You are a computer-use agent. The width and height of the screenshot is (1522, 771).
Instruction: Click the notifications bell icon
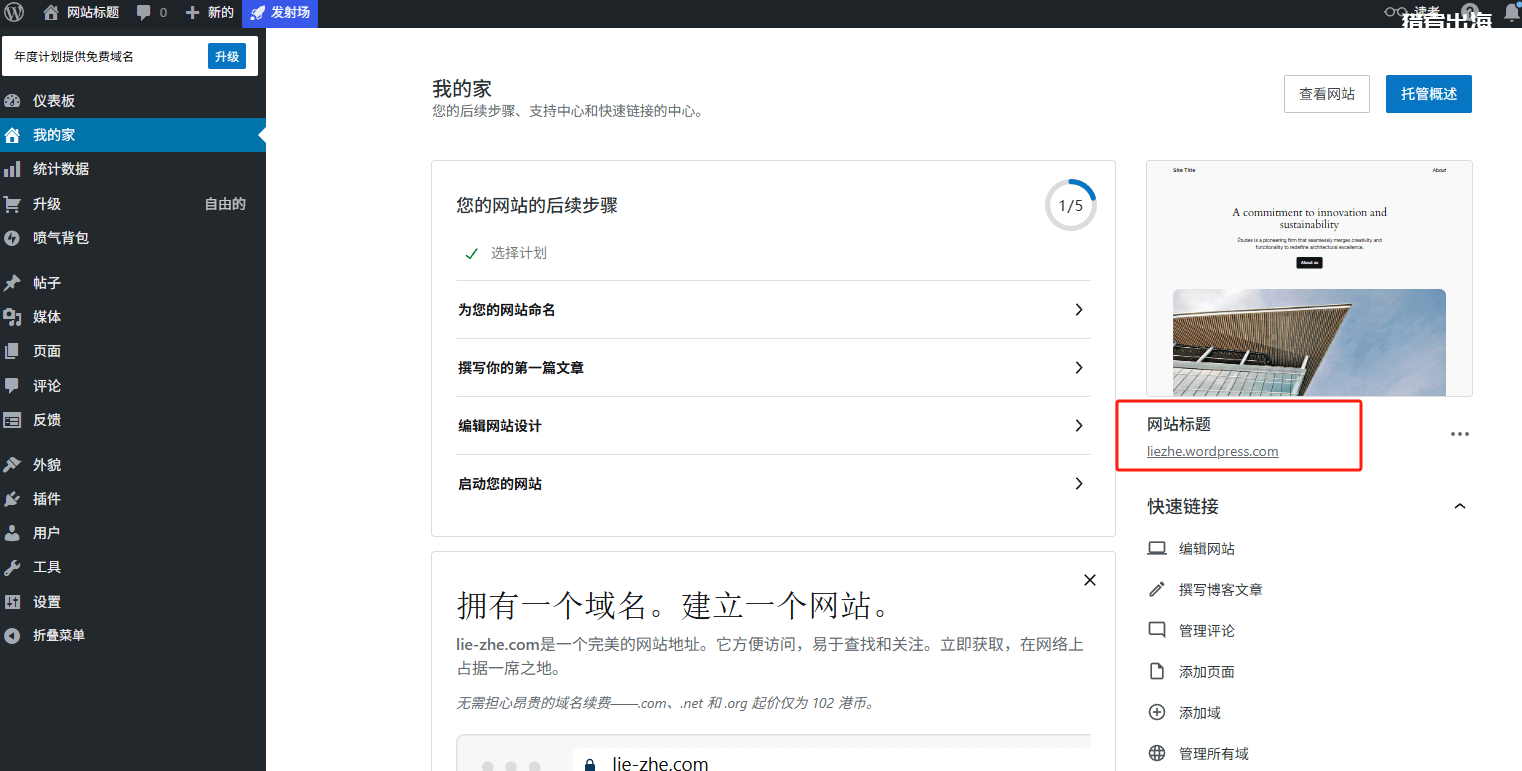click(x=1511, y=13)
